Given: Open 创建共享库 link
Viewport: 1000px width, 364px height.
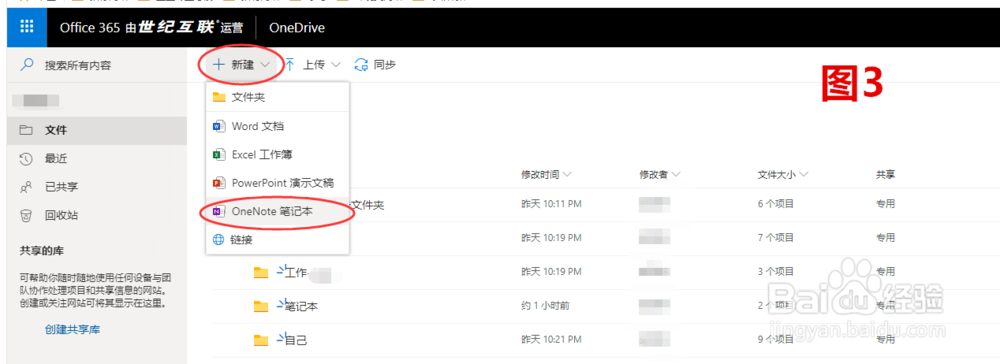Looking at the screenshot, I should coord(72,330).
